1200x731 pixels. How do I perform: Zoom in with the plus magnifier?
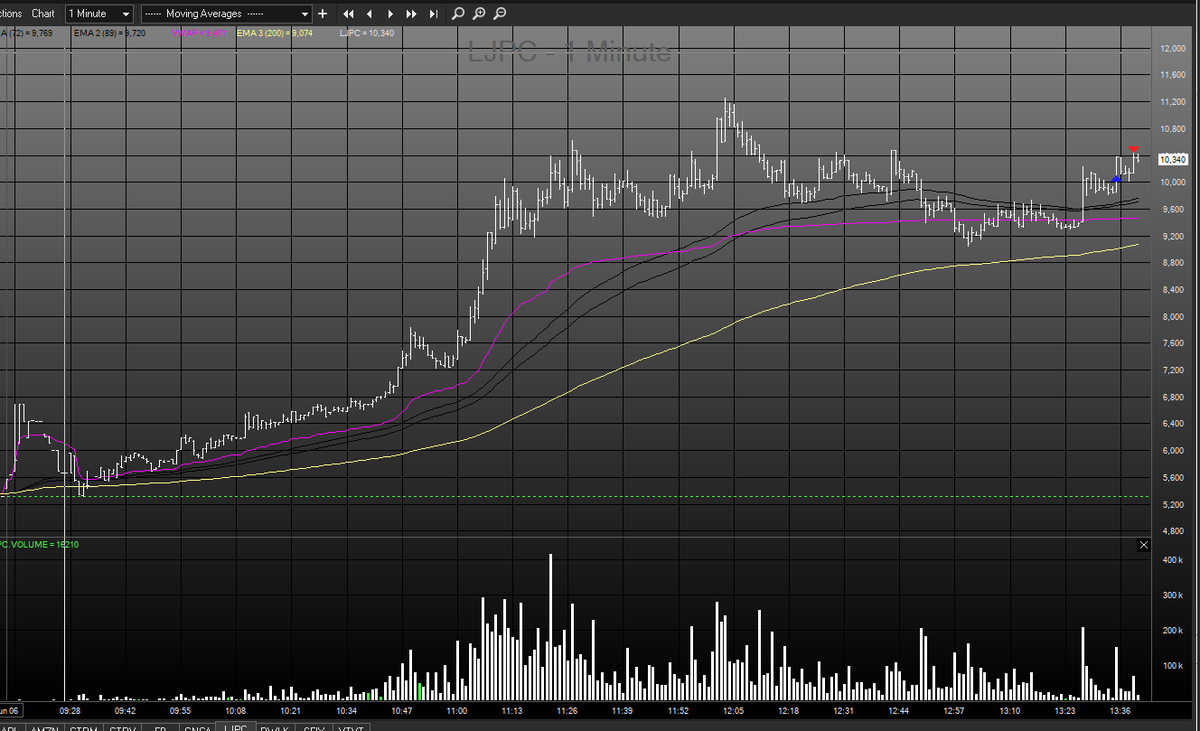click(x=479, y=14)
